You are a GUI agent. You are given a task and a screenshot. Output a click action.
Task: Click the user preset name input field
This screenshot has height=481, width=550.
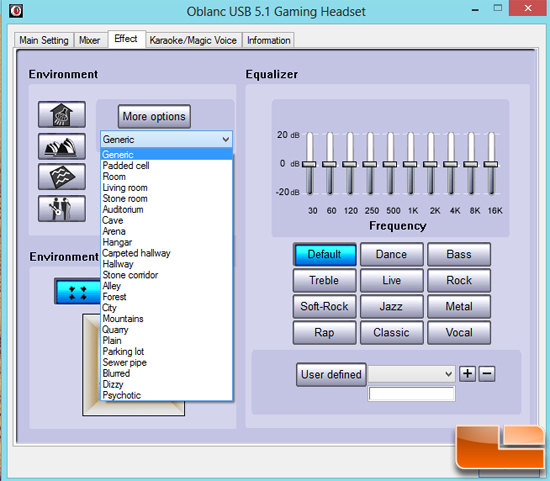[x=411, y=394]
